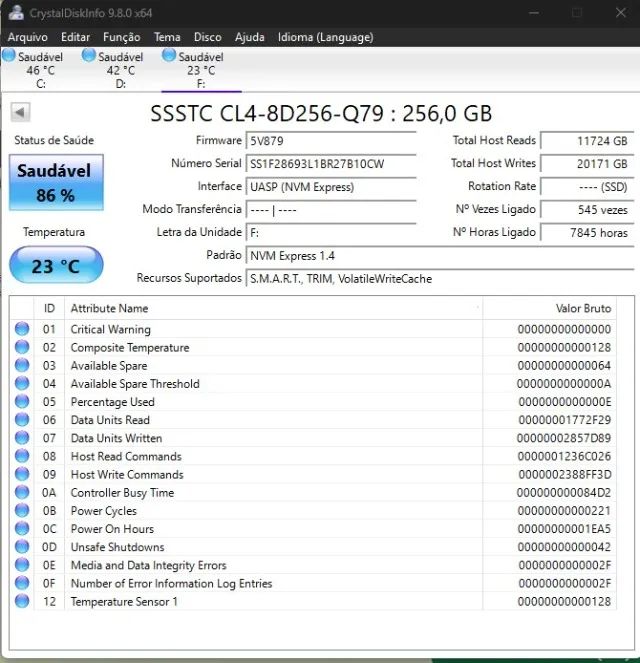Click the status orb for Data Units Read

coord(22,420)
